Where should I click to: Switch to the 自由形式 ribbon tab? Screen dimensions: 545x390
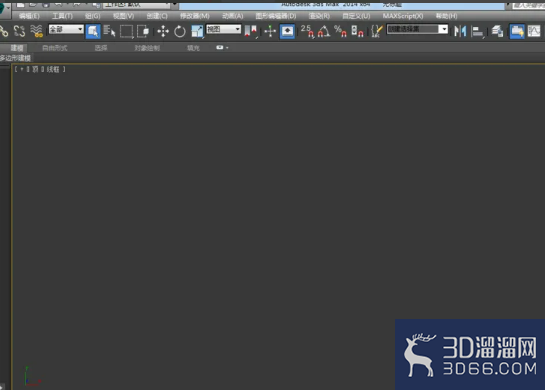[55, 48]
